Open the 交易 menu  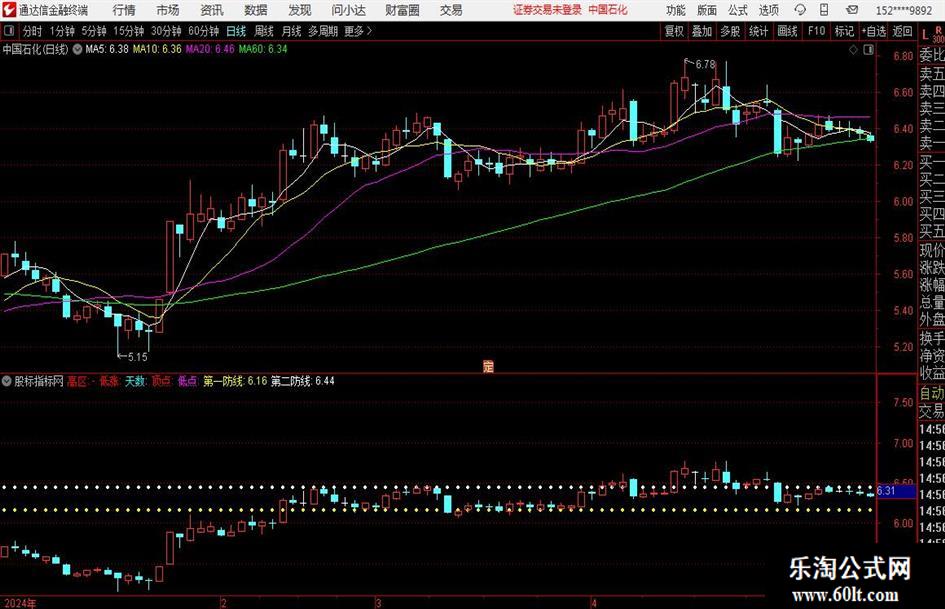click(451, 10)
